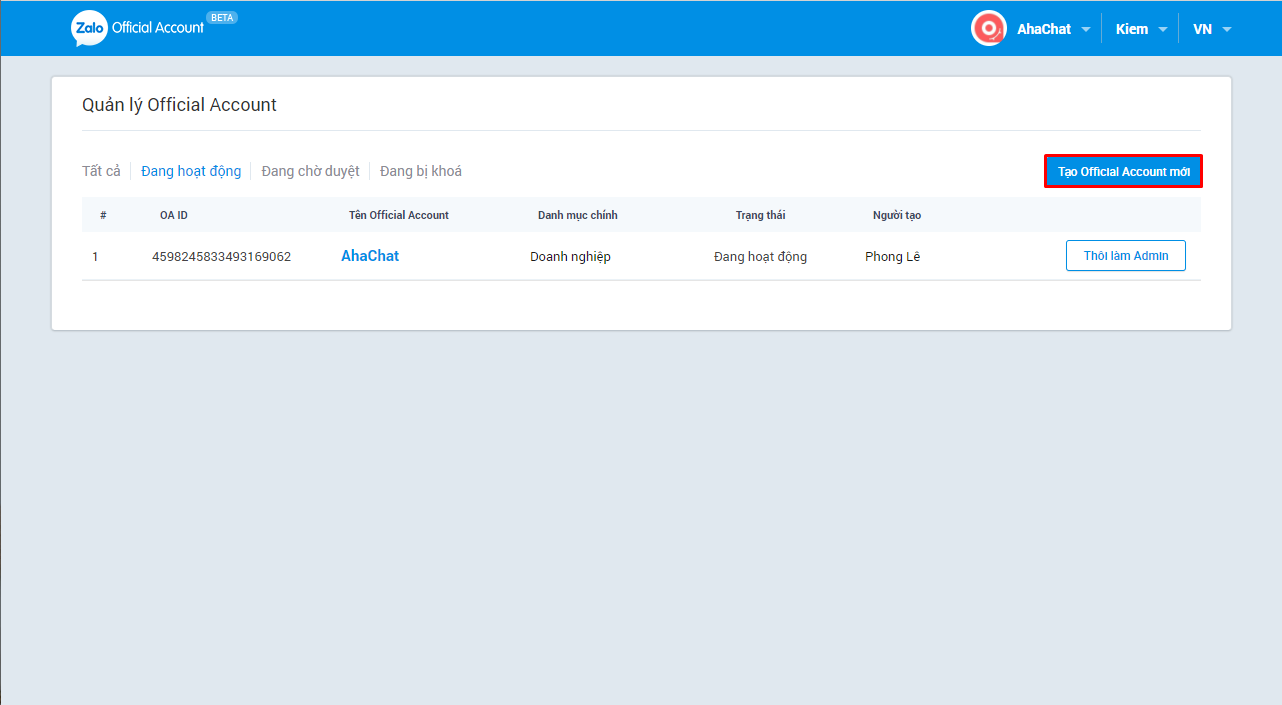1282x705 pixels.
Task: Click the Quản lý Official Account heading
Action: point(179,105)
